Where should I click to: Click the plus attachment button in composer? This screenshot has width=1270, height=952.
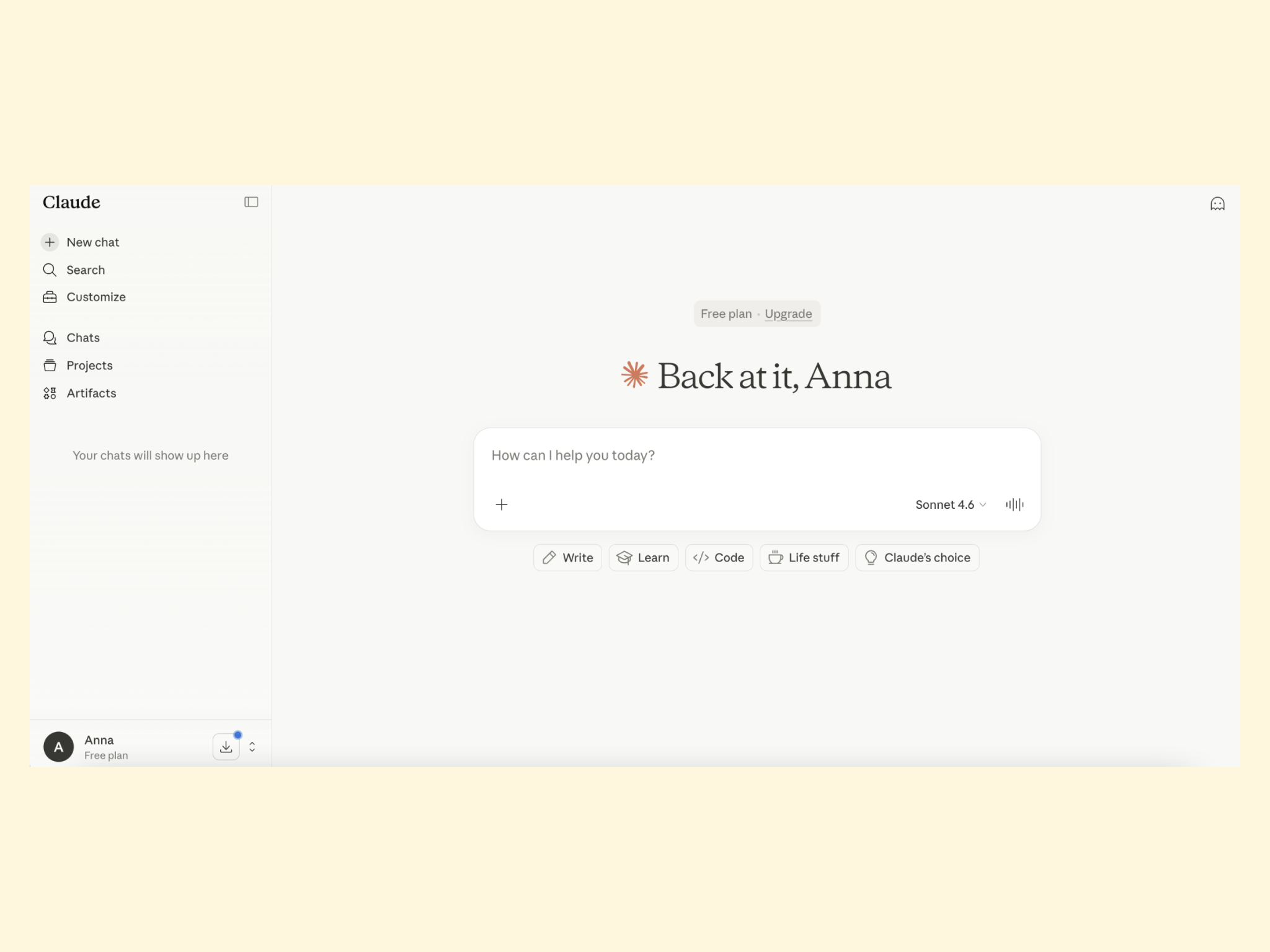tap(502, 505)
